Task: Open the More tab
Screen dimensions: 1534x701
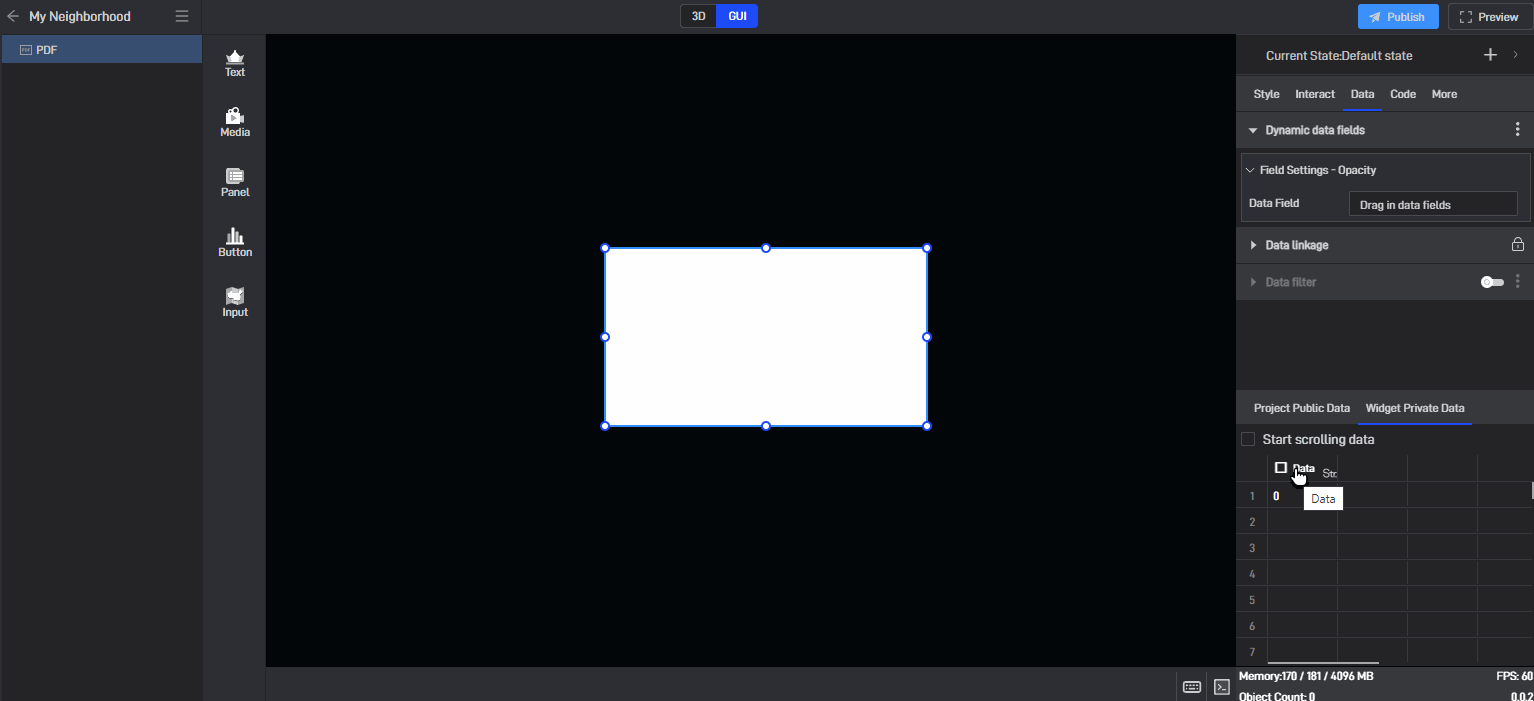Action: 1444,94
